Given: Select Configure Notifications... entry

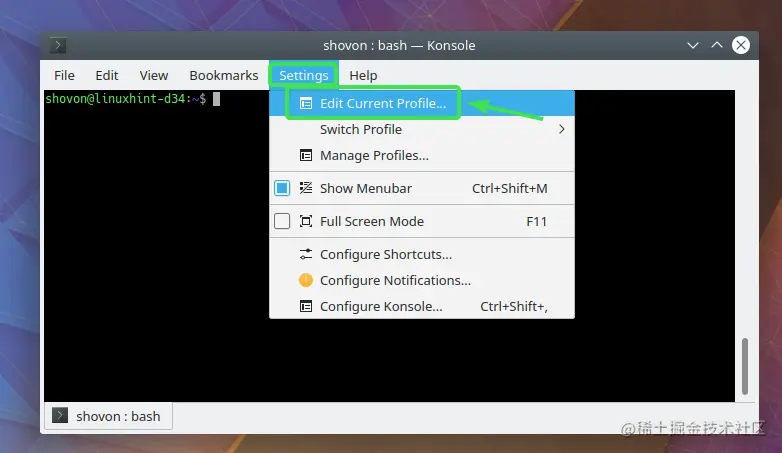Looking at the screenshot, I should click(x=422, y=280).
